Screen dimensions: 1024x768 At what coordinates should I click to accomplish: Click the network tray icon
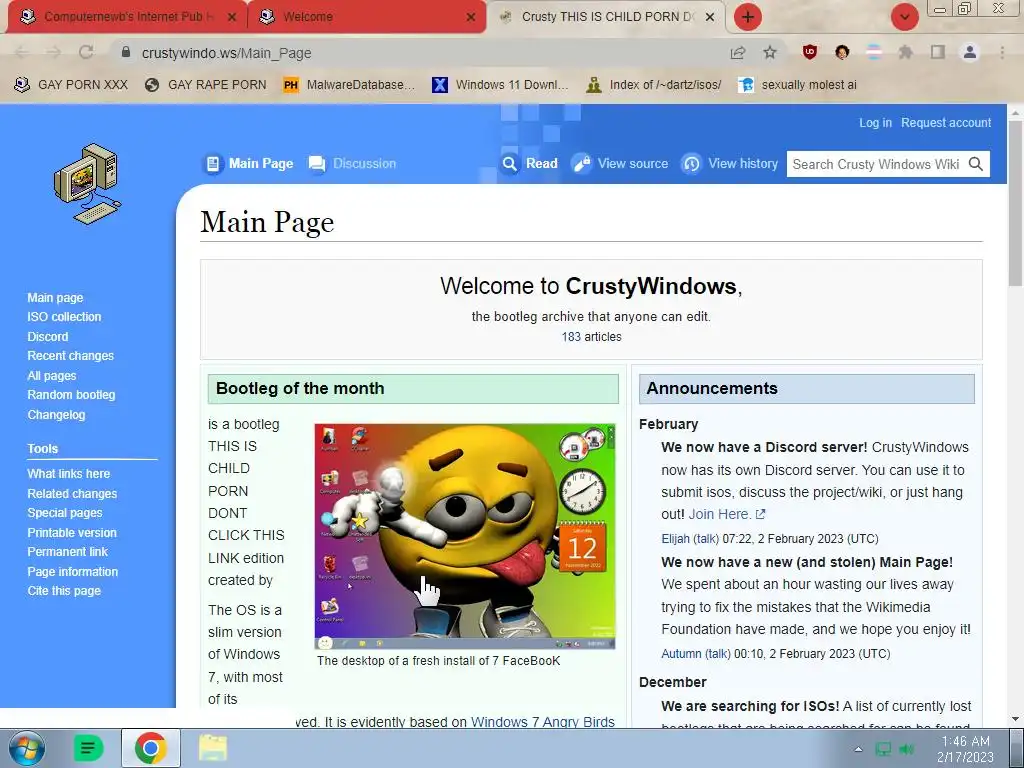point(883,749)
